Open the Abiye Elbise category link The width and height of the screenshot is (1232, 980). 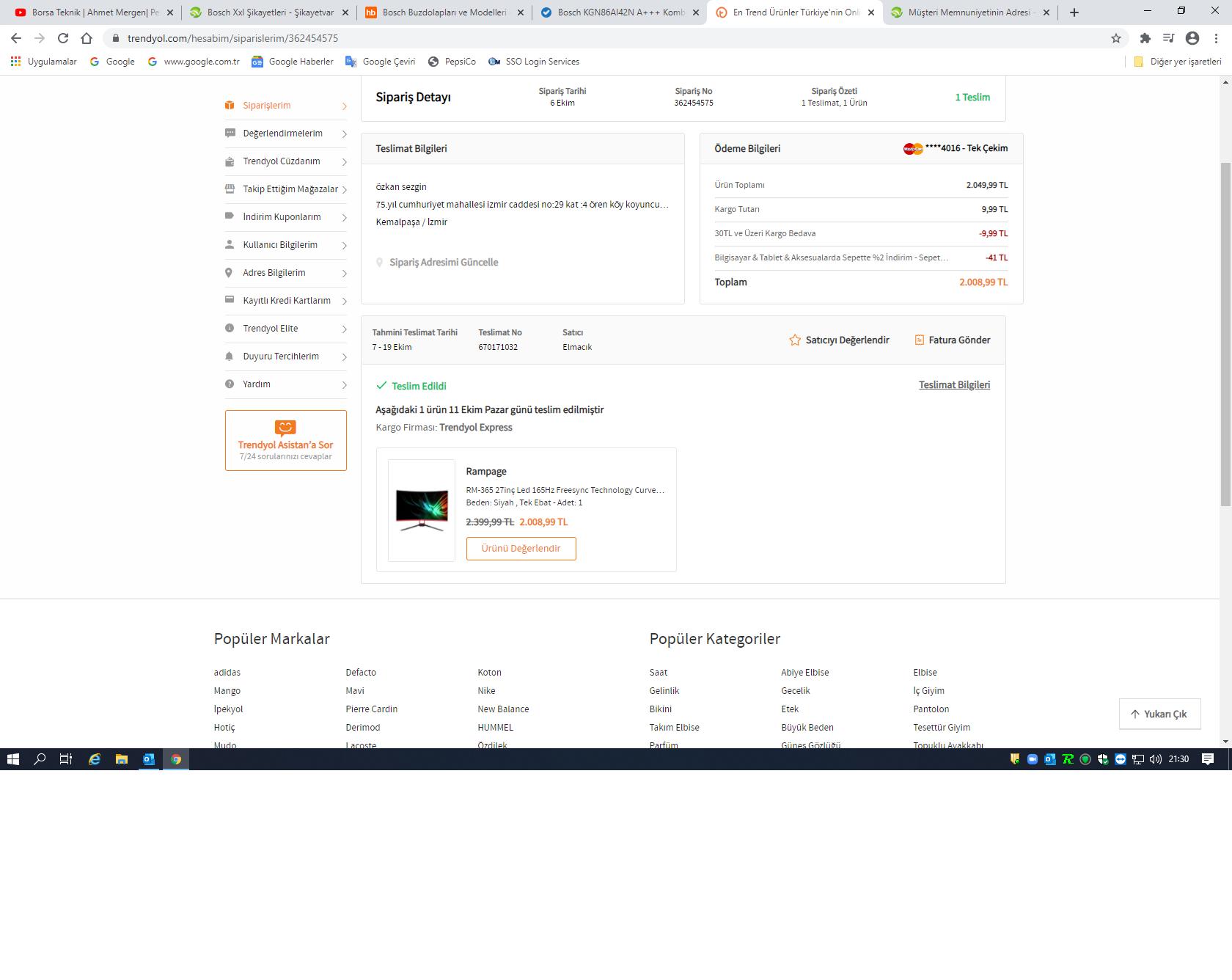point(805,673)
